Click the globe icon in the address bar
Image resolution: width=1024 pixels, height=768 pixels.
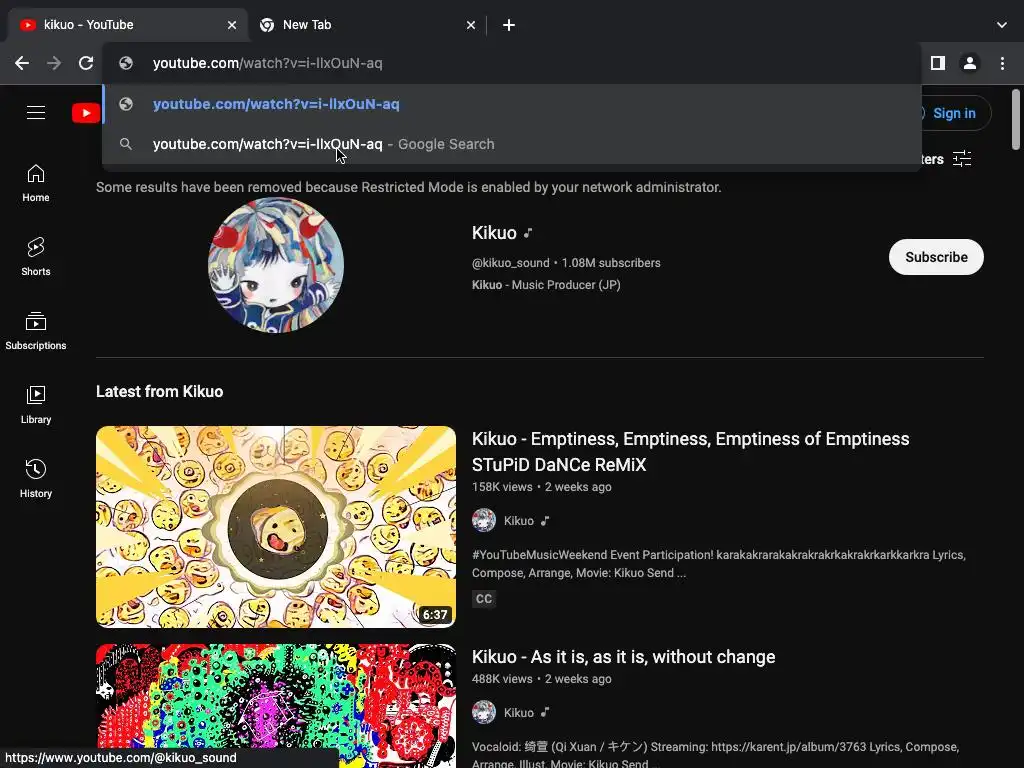click(x=126, y=63)
